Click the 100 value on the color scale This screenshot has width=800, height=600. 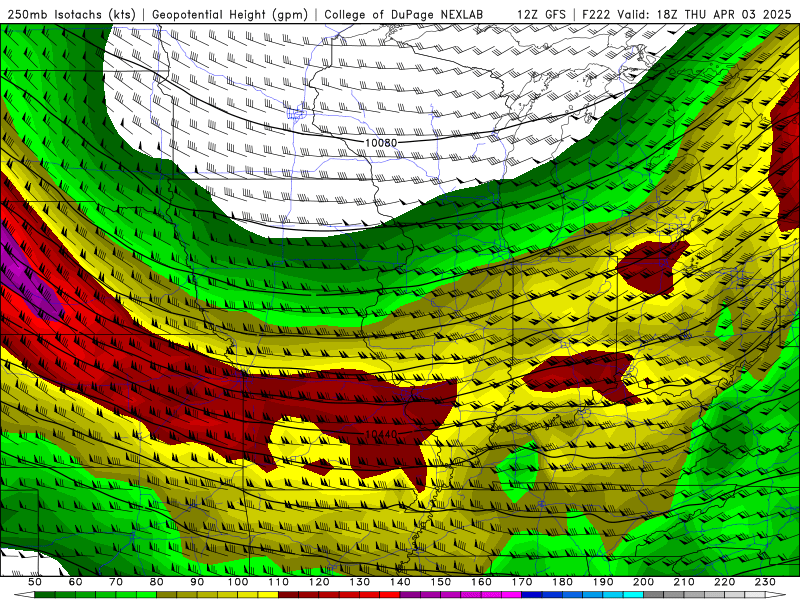tap(238, 582)
